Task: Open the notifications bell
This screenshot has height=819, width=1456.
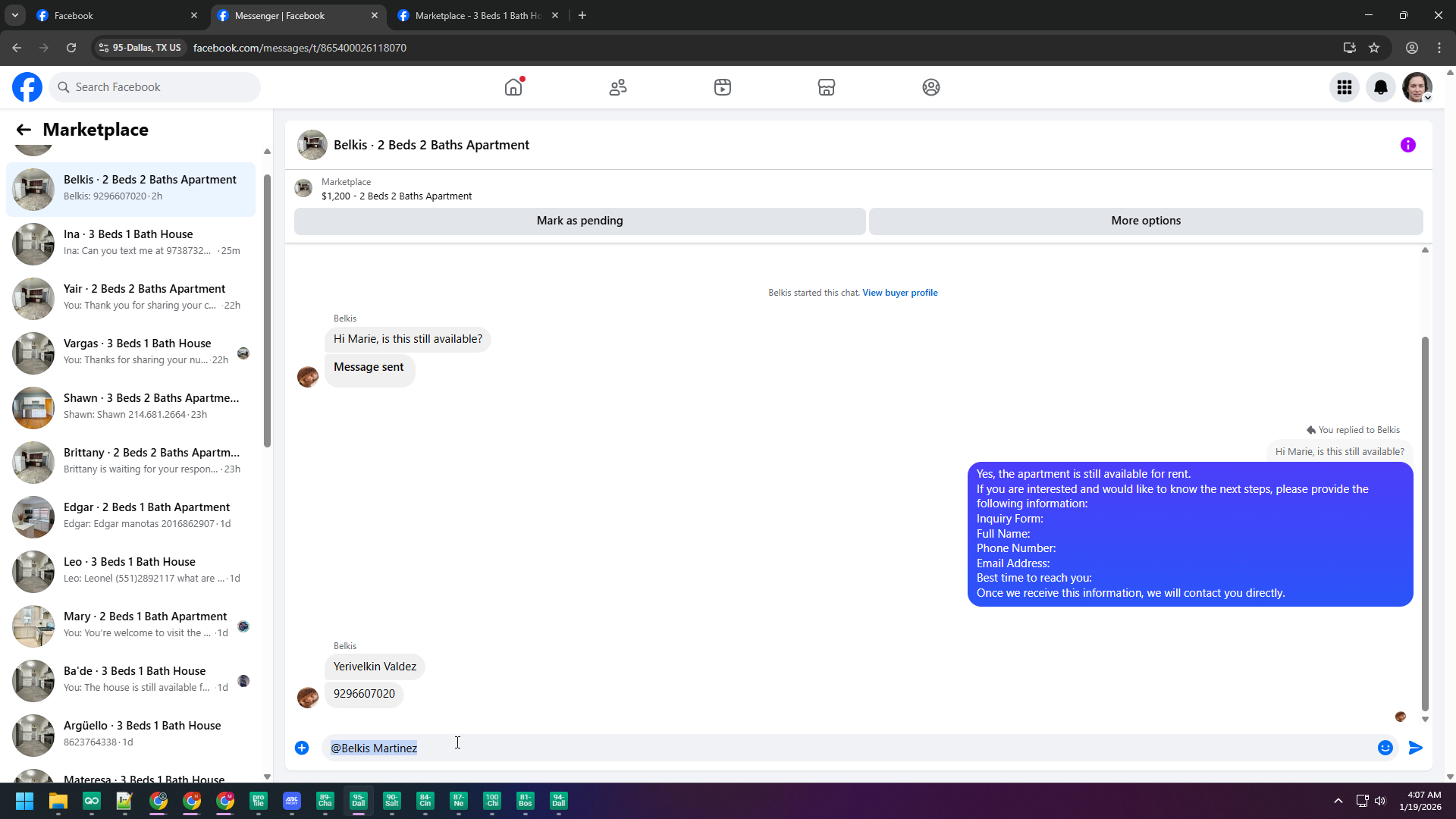Action: pos(1381,87)
